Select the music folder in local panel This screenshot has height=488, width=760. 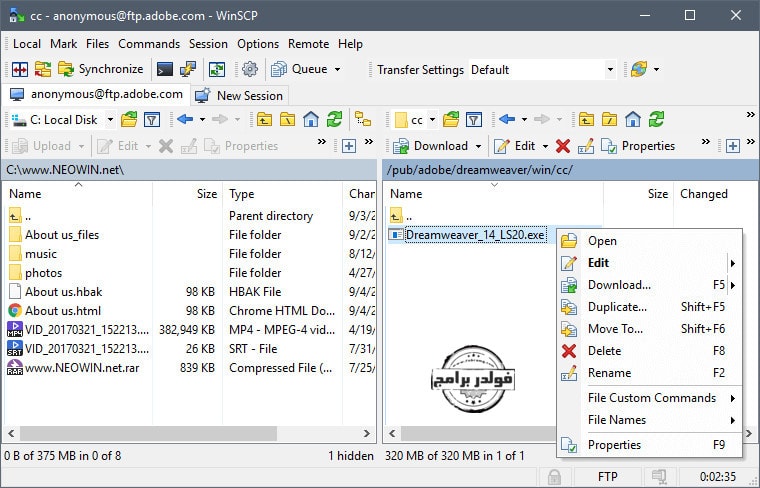point(41,254)
